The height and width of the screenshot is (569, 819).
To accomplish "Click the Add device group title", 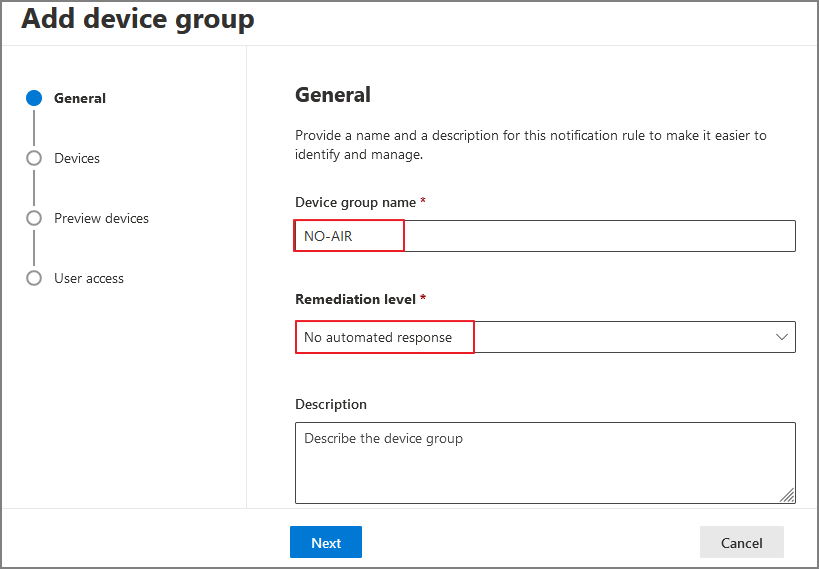I will pos(138,19).
